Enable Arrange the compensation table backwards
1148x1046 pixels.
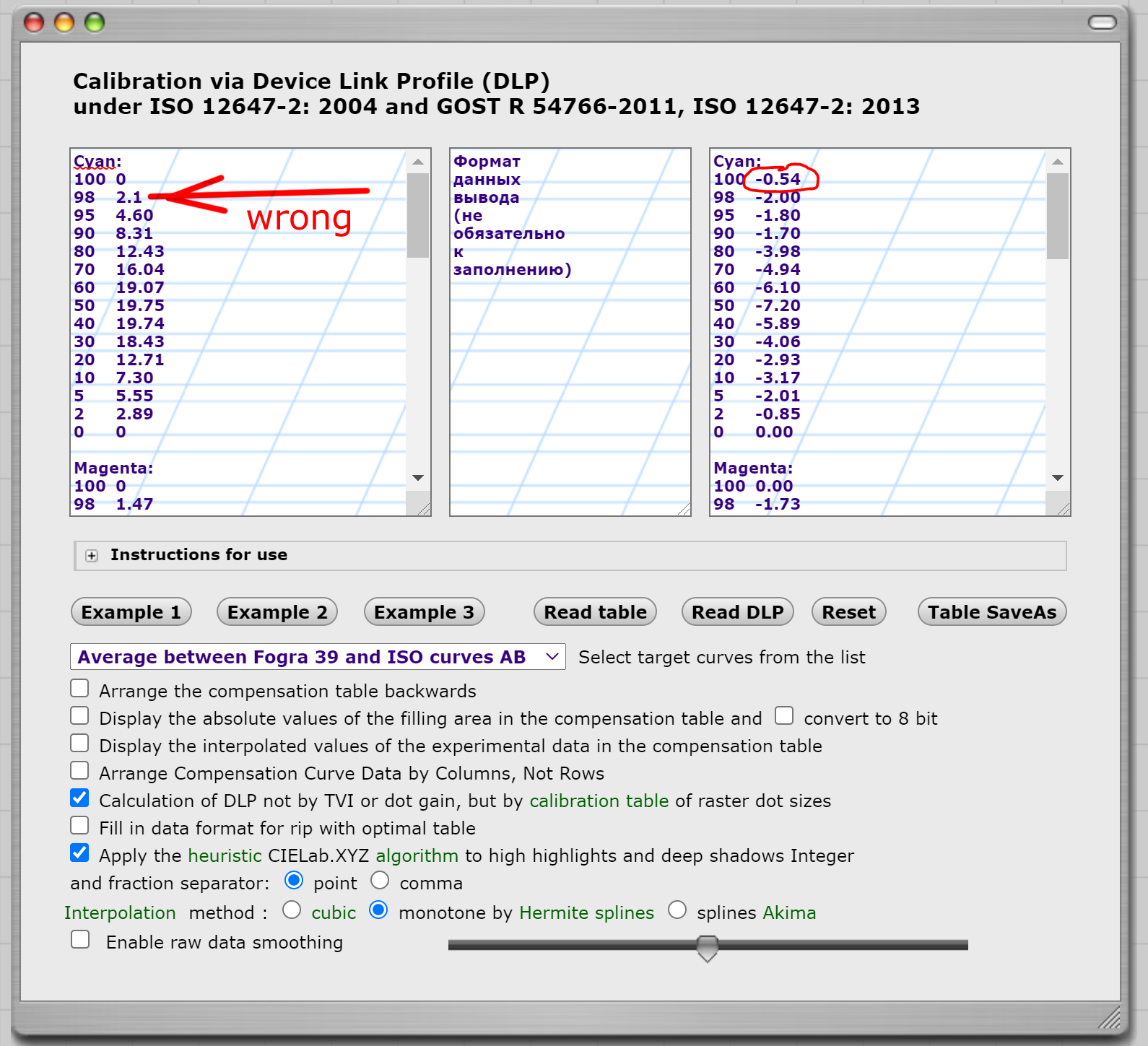[79, 689]
